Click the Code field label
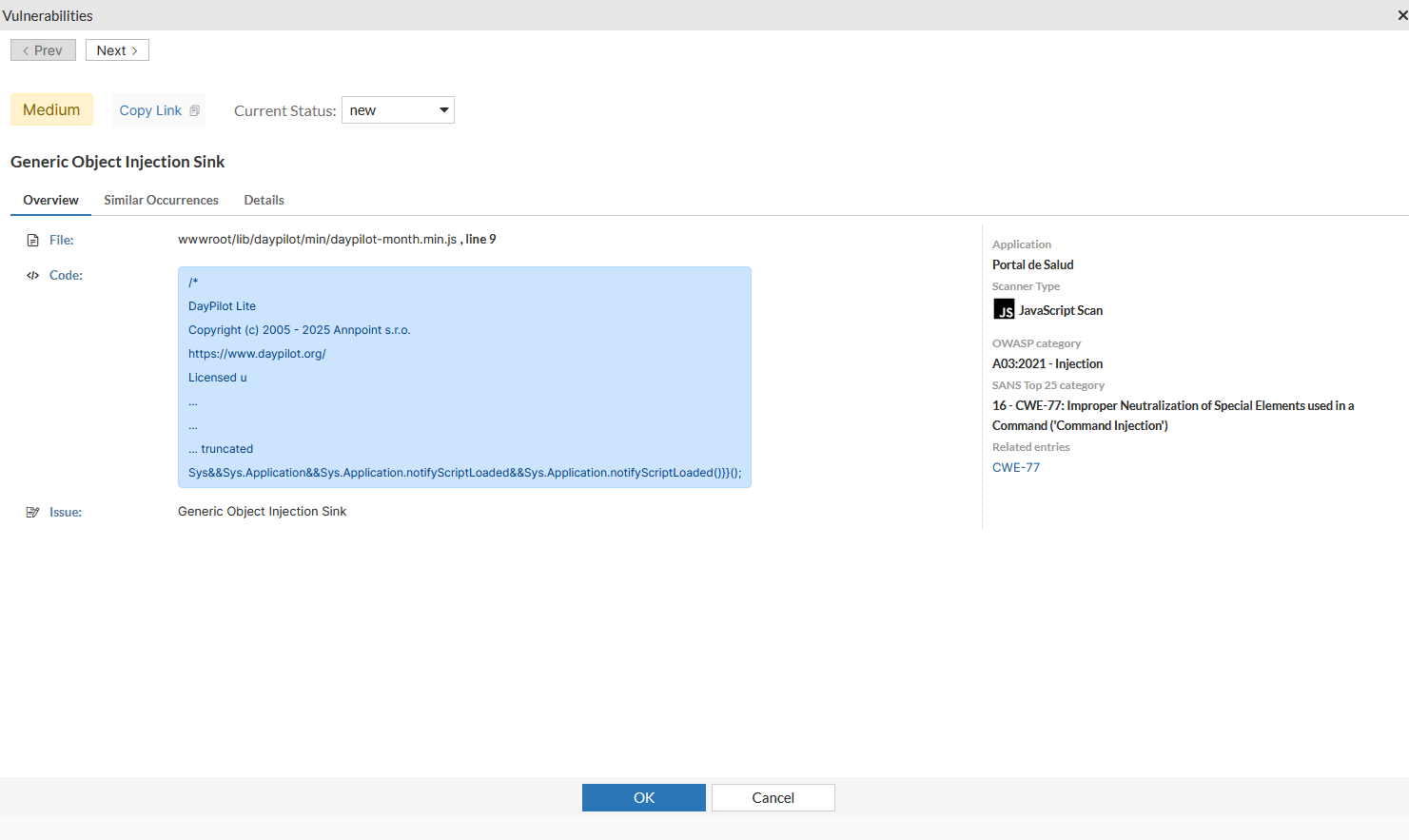 coord(66,276)
